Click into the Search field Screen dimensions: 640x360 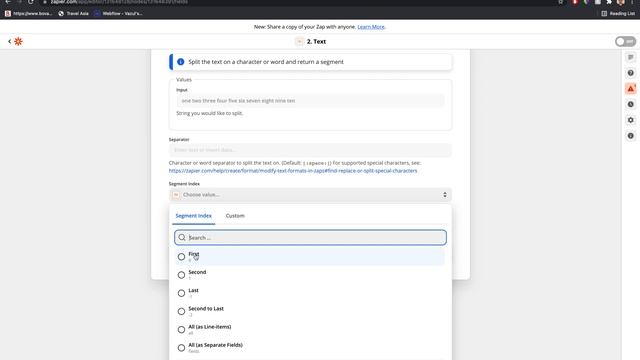pos(310,238)
